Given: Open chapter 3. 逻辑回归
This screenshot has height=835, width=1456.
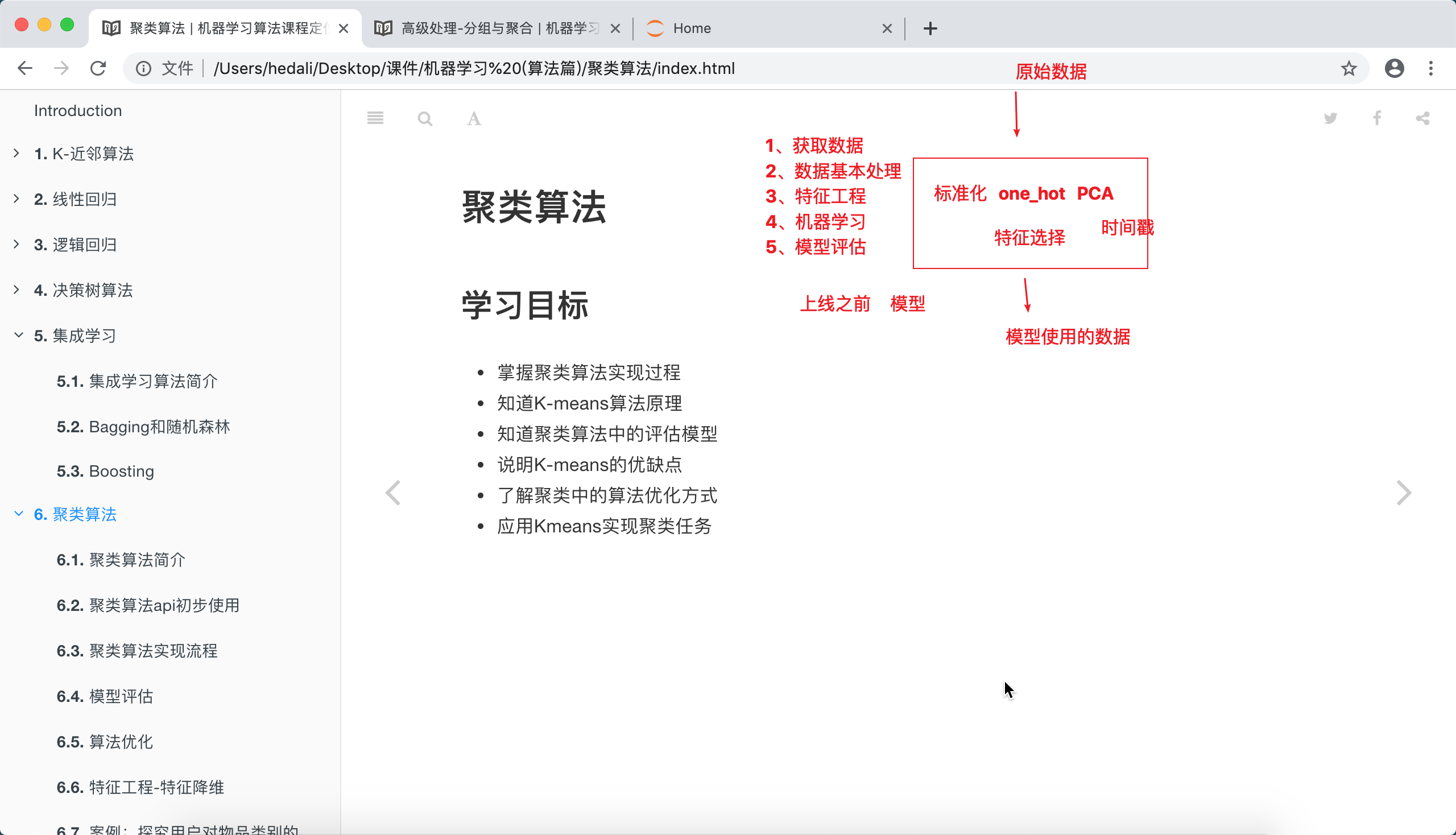Looking at the screenshot, I should coord(75,245).
